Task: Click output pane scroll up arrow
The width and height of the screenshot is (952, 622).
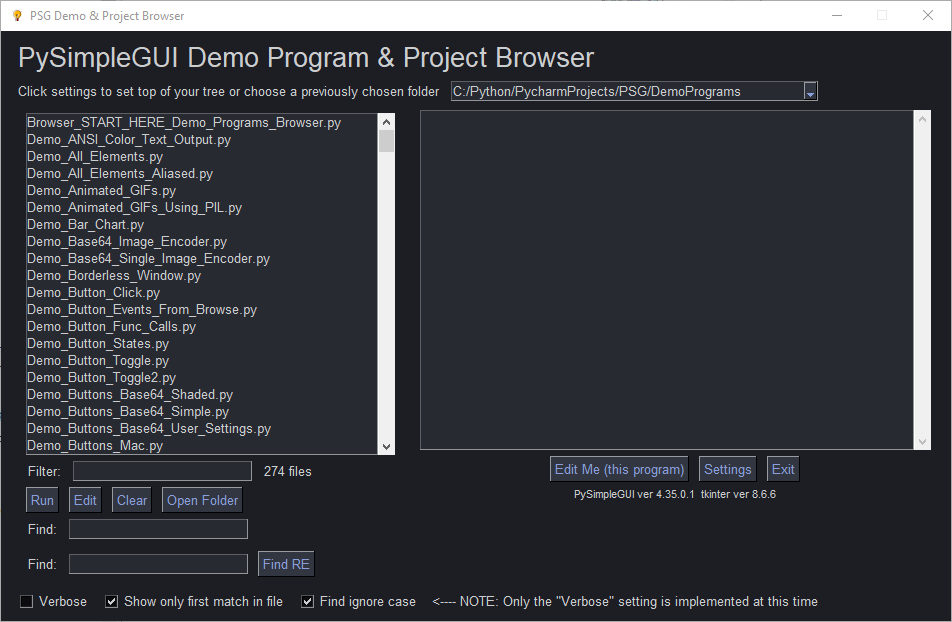Action: [922, 120]
